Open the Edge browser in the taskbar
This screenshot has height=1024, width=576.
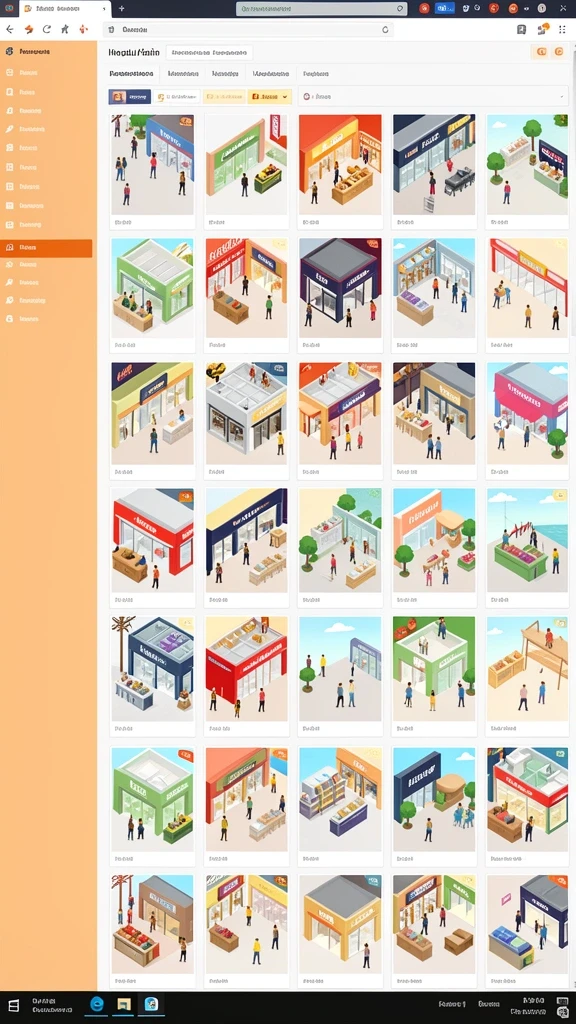[x=97, y=1004]
